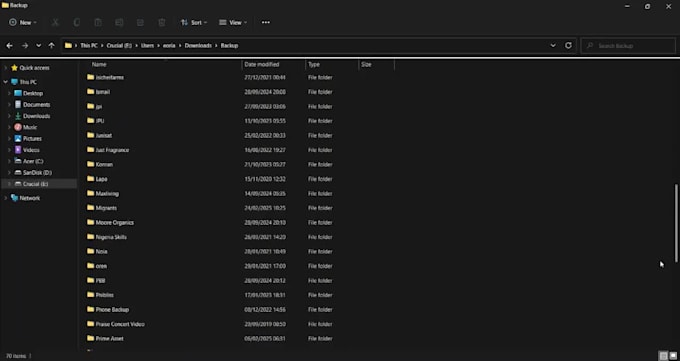
Task: Expand the Desktop tree node
Action: coord(9,93)
